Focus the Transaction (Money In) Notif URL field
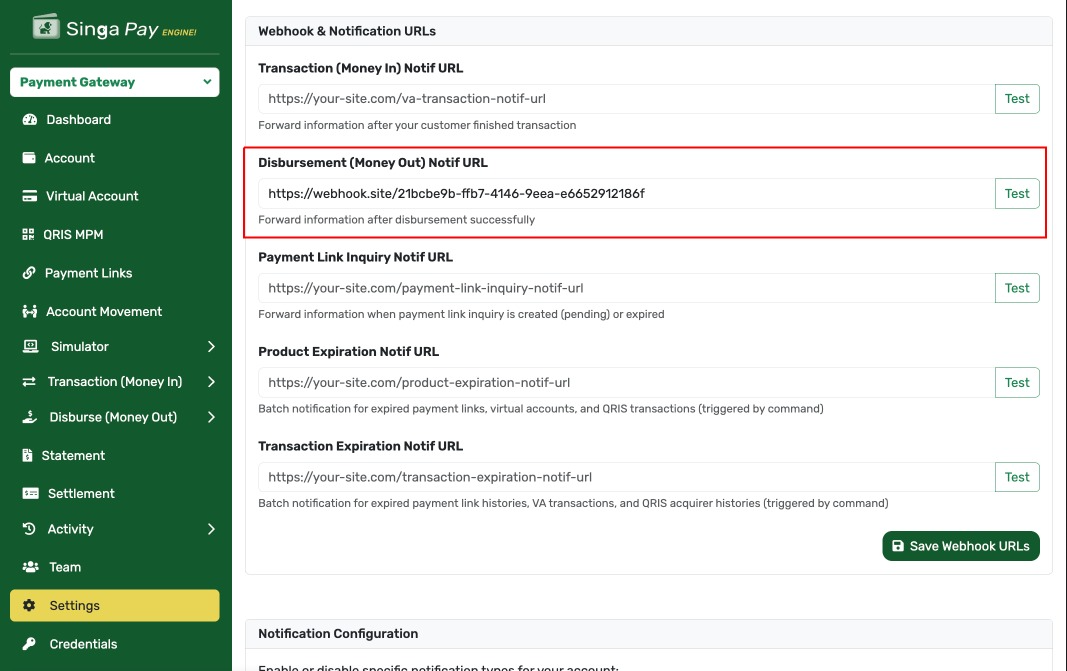This screenshot has width=1067, height=671. [x=626, y=99]
